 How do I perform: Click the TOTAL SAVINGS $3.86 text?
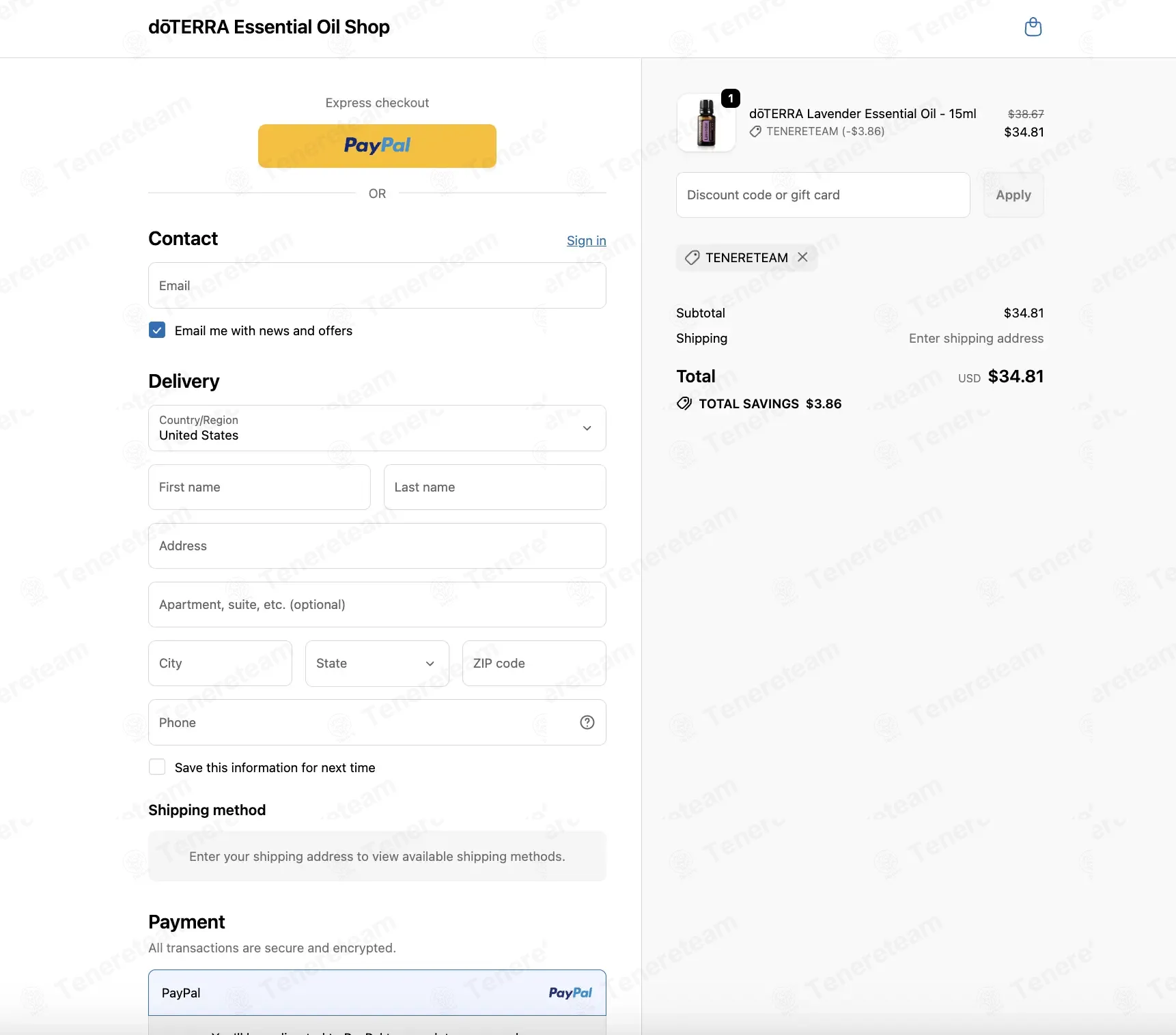770,404
